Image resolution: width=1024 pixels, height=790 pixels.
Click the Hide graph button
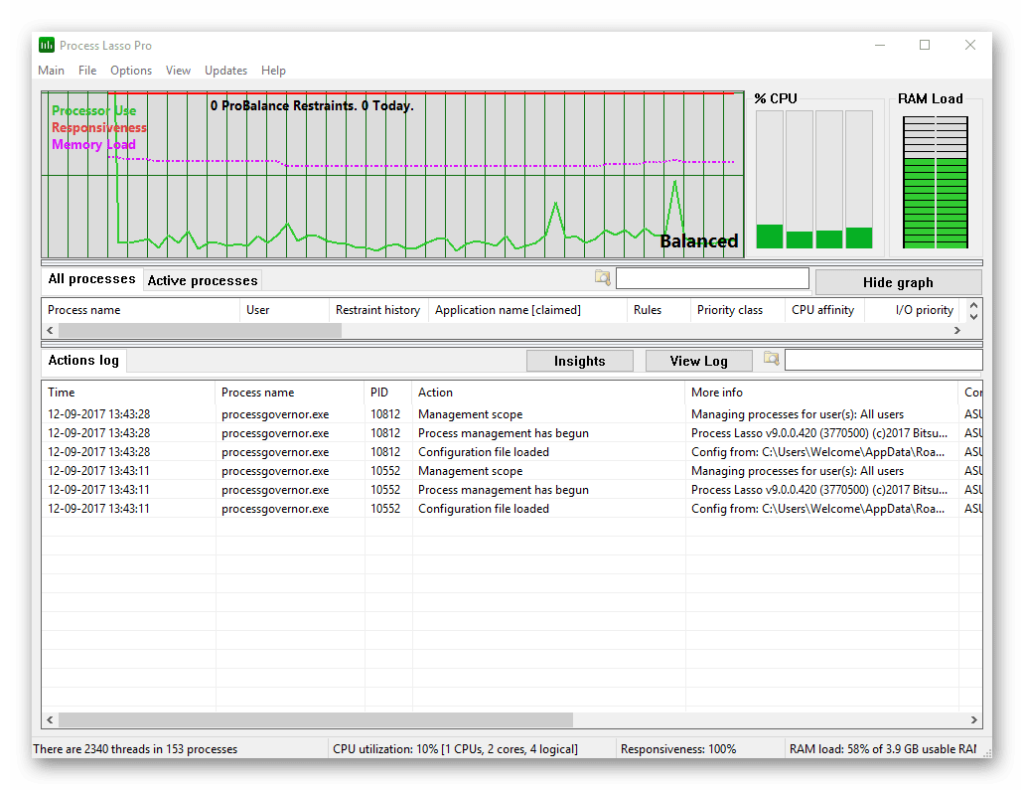898,283
